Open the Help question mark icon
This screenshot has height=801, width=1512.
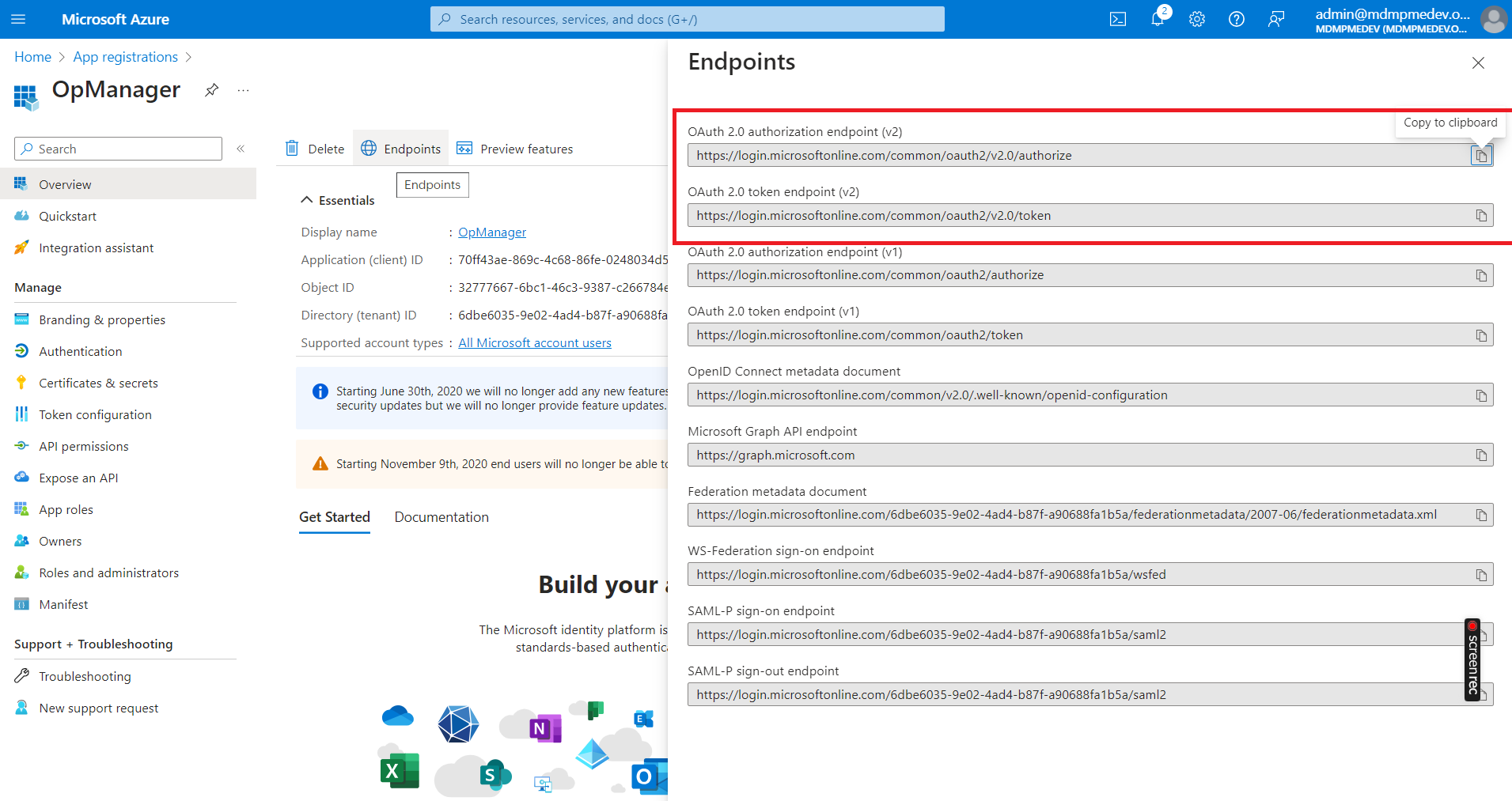[1237, 19]
